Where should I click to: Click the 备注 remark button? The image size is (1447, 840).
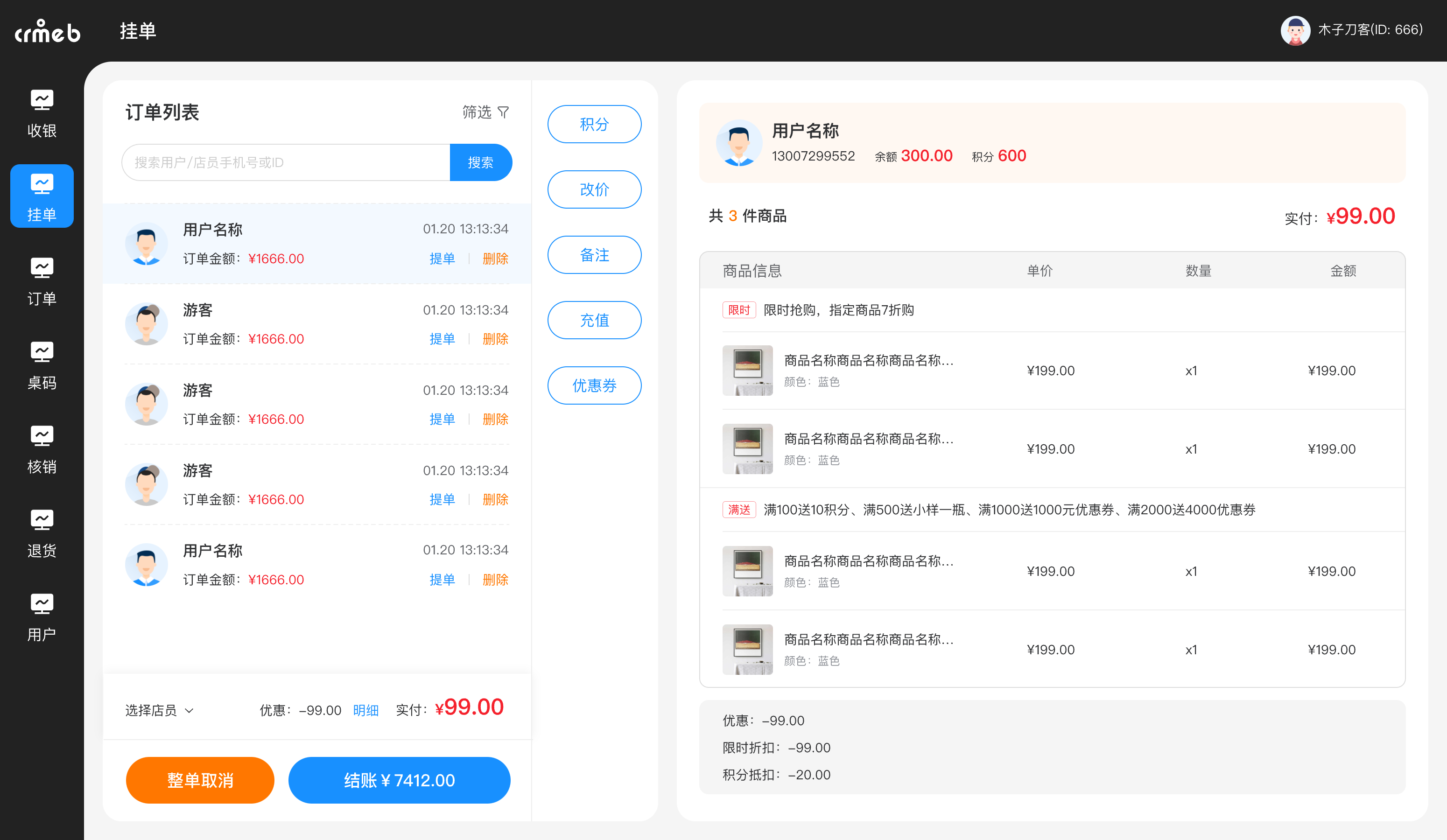(594, 254)
